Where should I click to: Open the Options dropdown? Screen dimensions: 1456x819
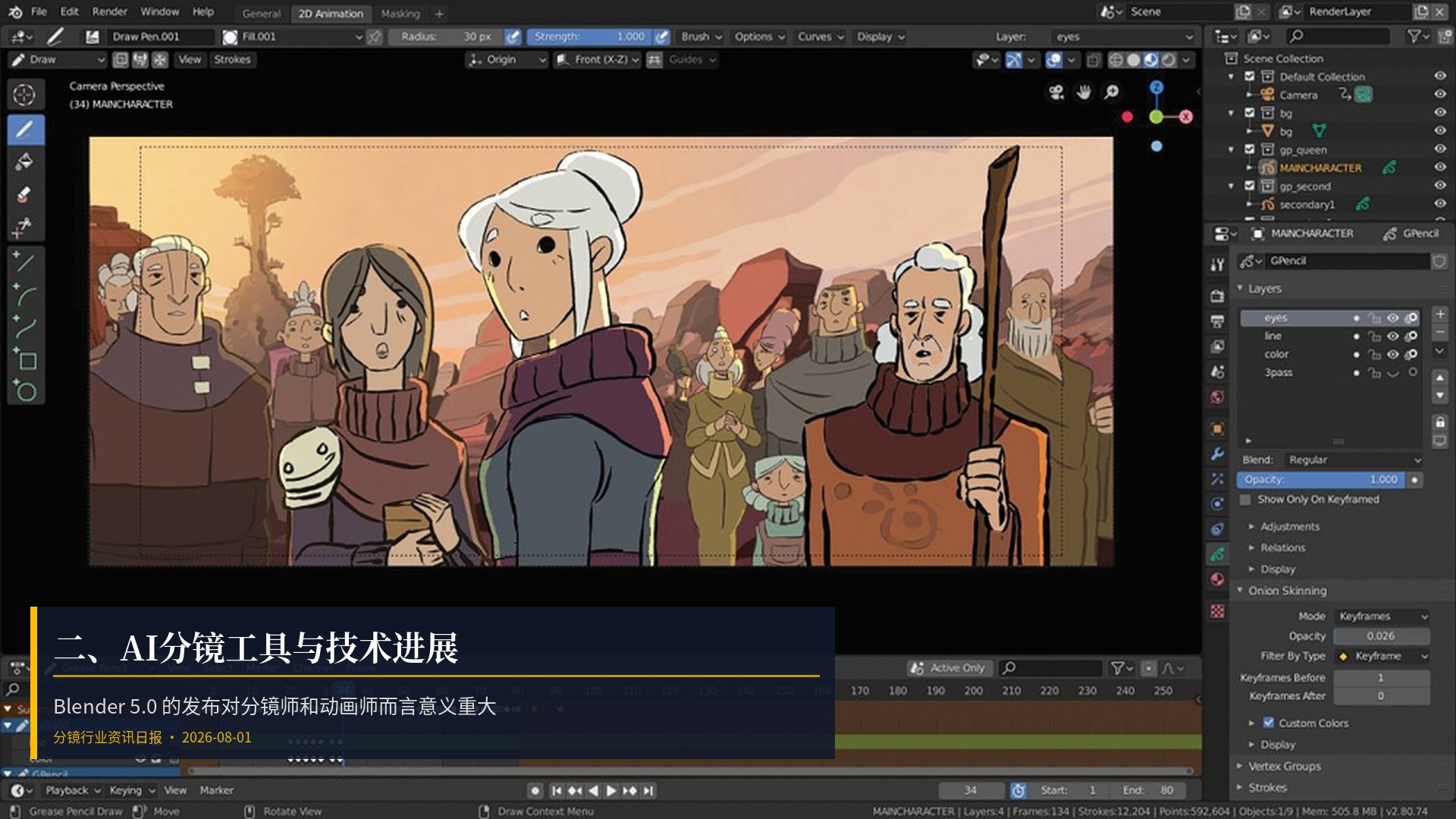pyautogui.click(x=759, y=36)
